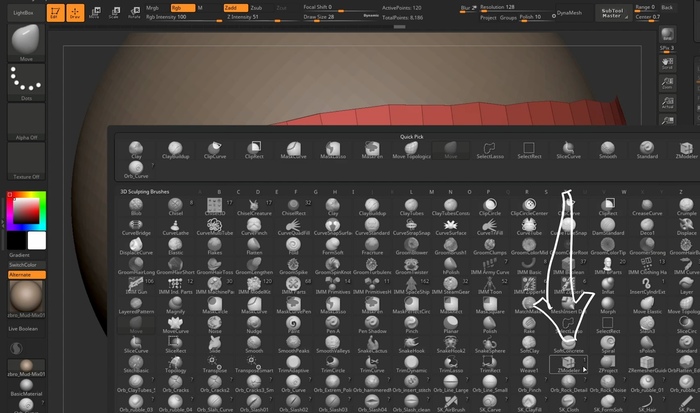
Task: Pick the Transpose brush
Action: pyautogui.click(x=214, y=364)
